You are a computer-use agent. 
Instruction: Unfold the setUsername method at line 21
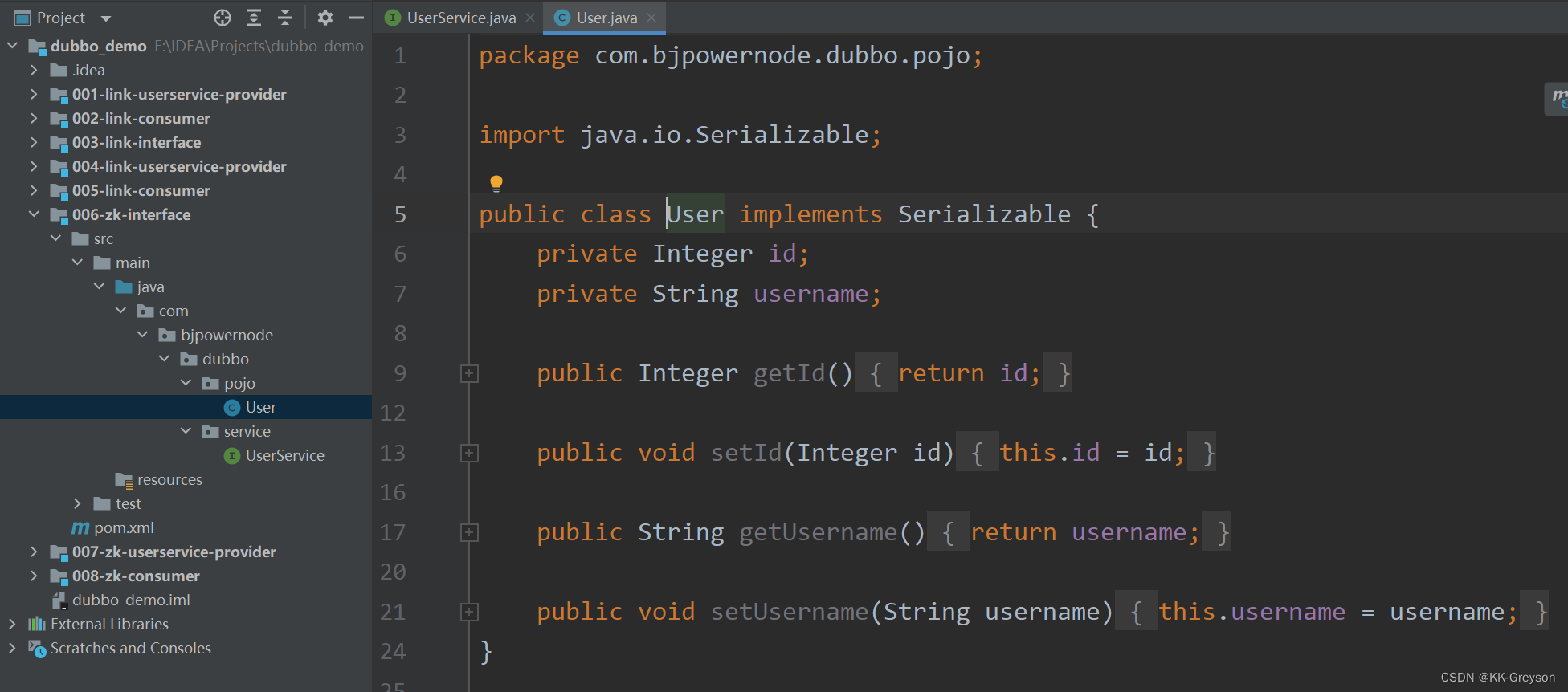tap(469, 613)
